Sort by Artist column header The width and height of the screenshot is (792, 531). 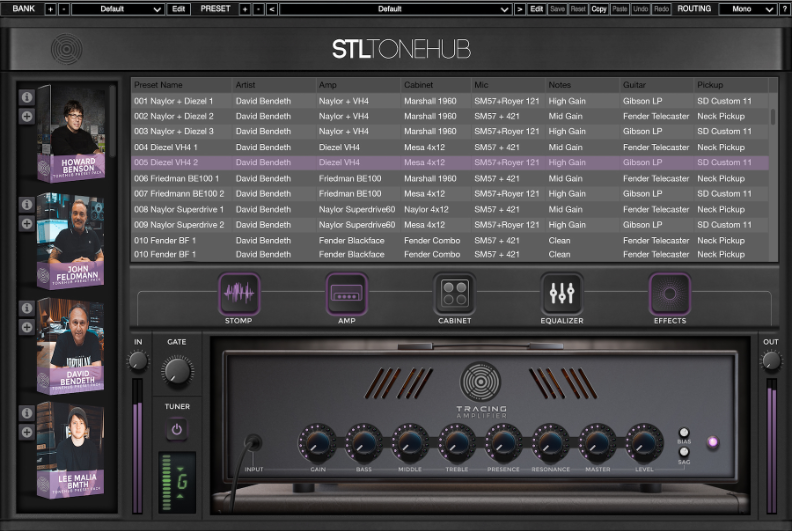tap(274, 85)
